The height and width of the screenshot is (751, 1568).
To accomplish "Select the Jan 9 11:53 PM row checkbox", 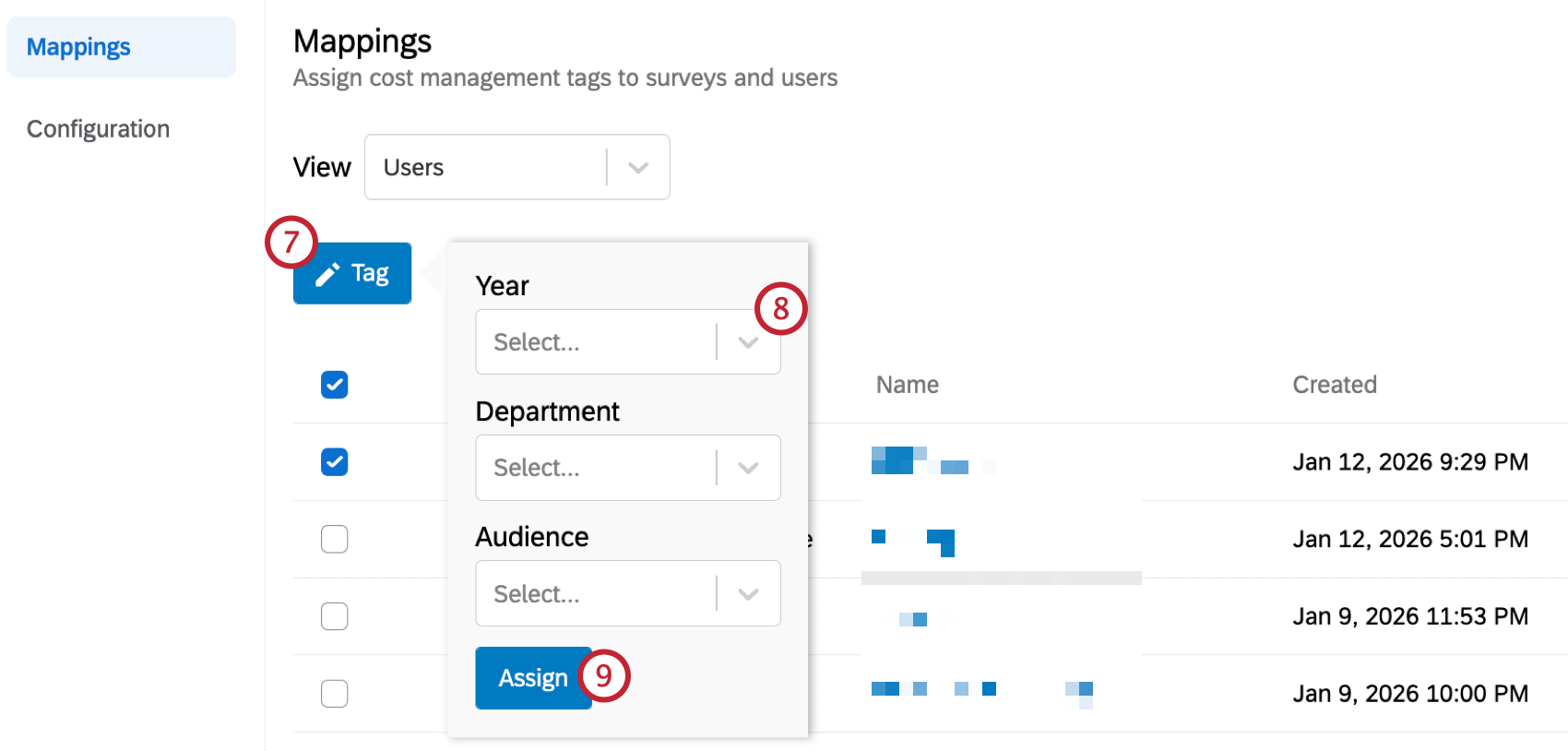I will pos(335,616).
